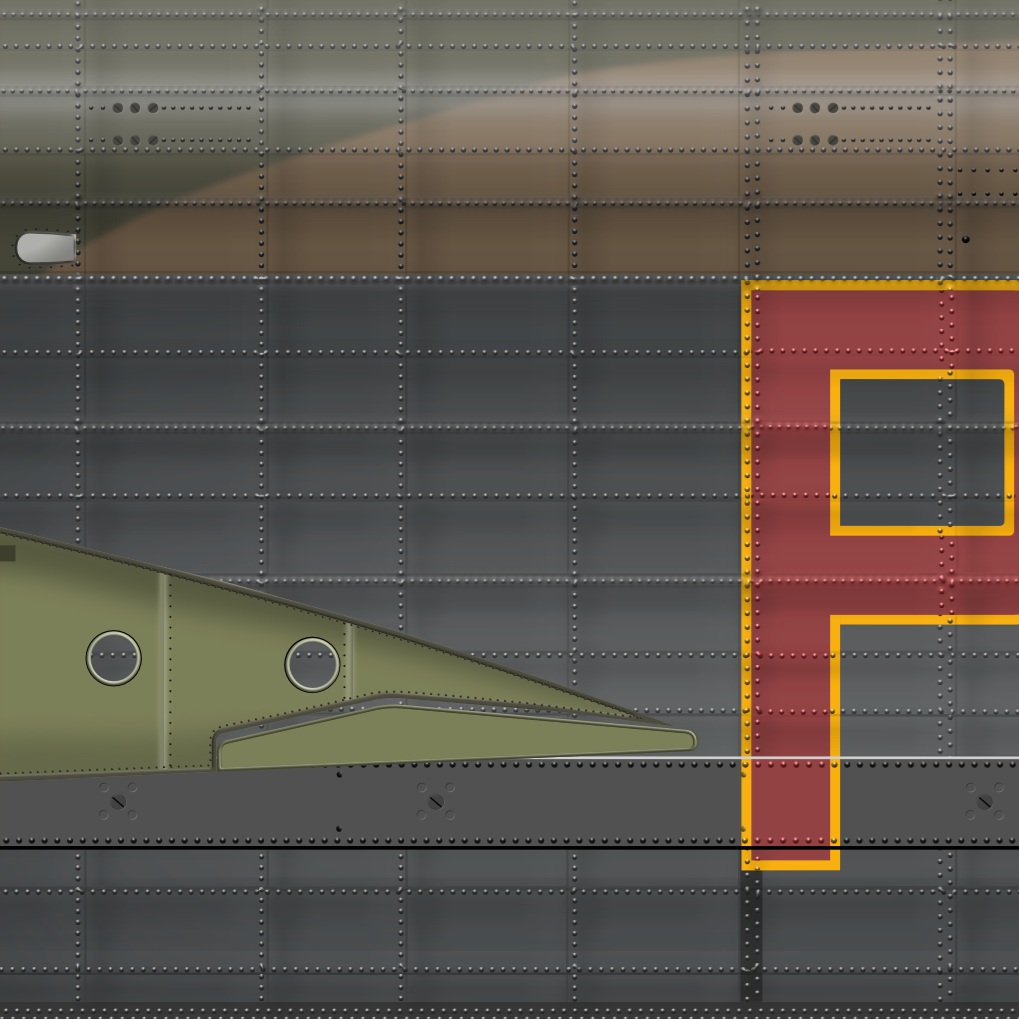Screen dimensions: 1019x1019
Task: Click the middle cross-head screw on lower strip
Action: [435, 801]
